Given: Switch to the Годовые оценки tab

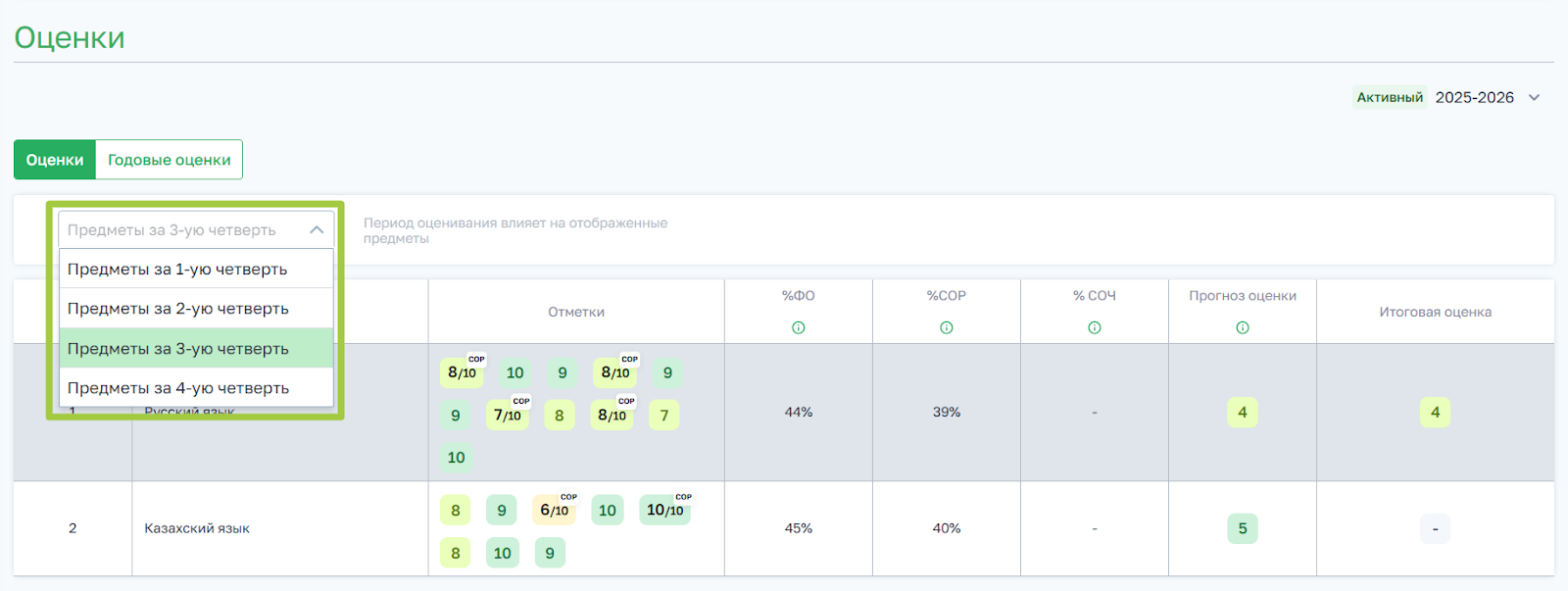Looking at the screenshot, I should 170,160.
